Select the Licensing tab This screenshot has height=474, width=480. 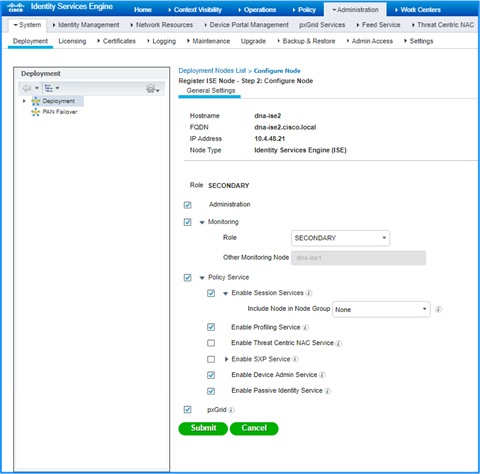click(x=72, y=41)
